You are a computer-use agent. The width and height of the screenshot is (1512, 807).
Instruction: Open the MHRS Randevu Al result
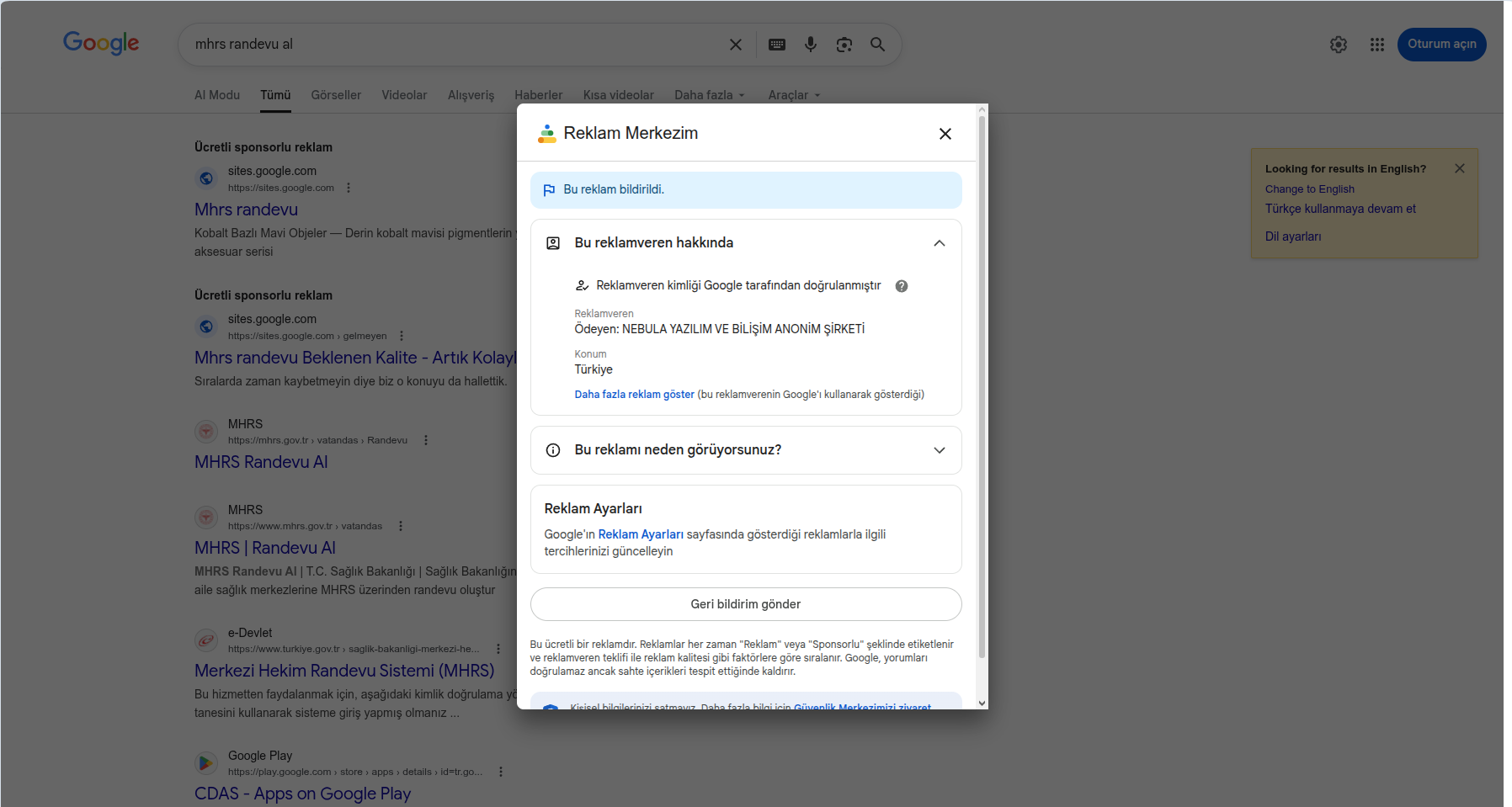[x=261, y=462]
